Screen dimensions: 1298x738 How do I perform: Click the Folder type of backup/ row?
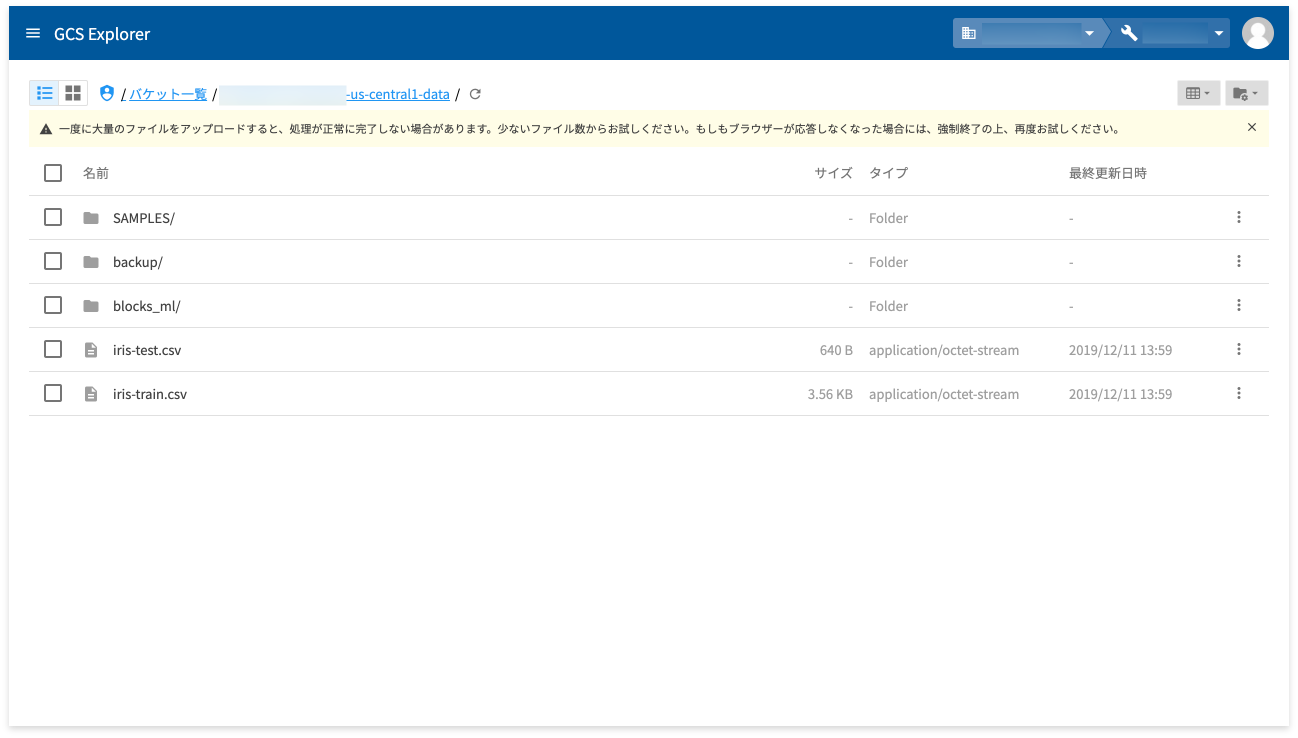click(x=888, y=262)
